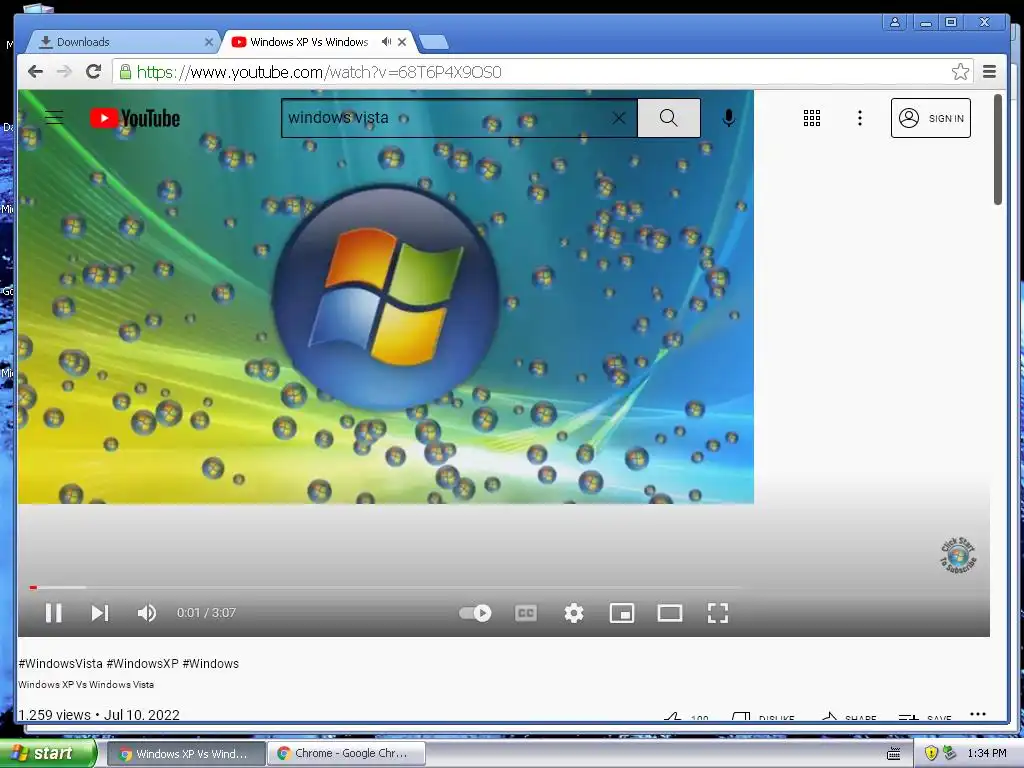Toggle the autoplay switch
The height and width of the screenshot is (768, 1024).
click(x=475, y=613)
